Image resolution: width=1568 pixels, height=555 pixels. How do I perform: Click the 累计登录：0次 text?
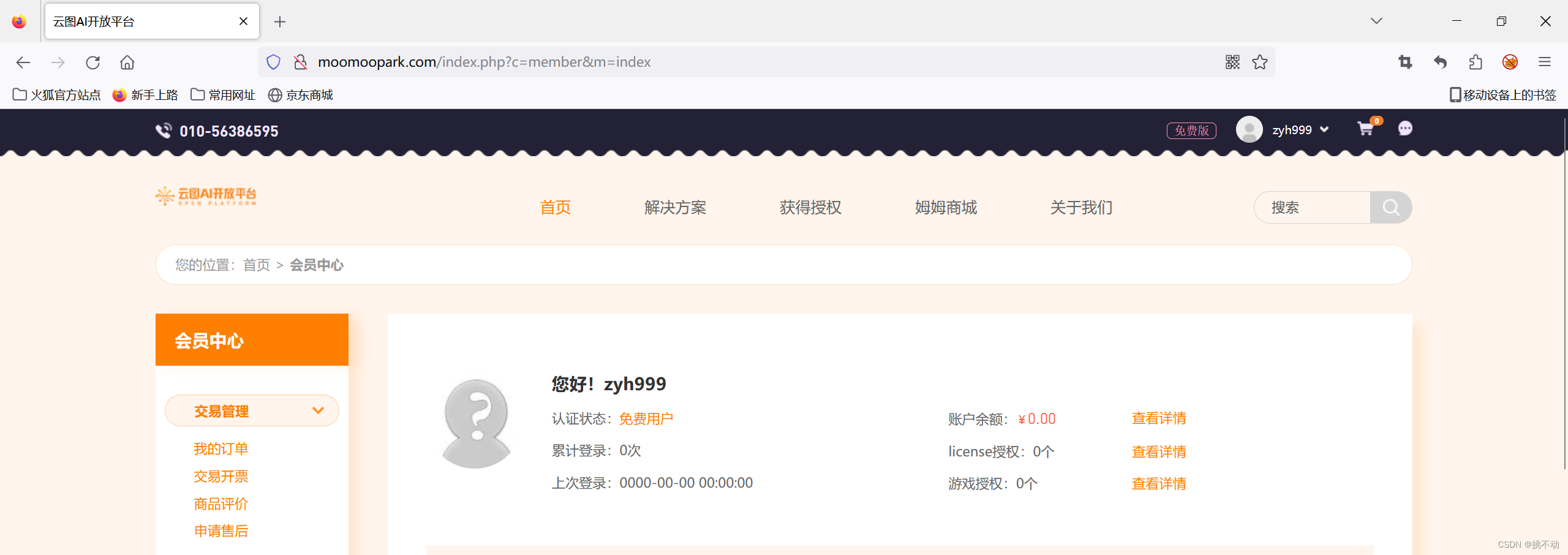pos(596,451)
